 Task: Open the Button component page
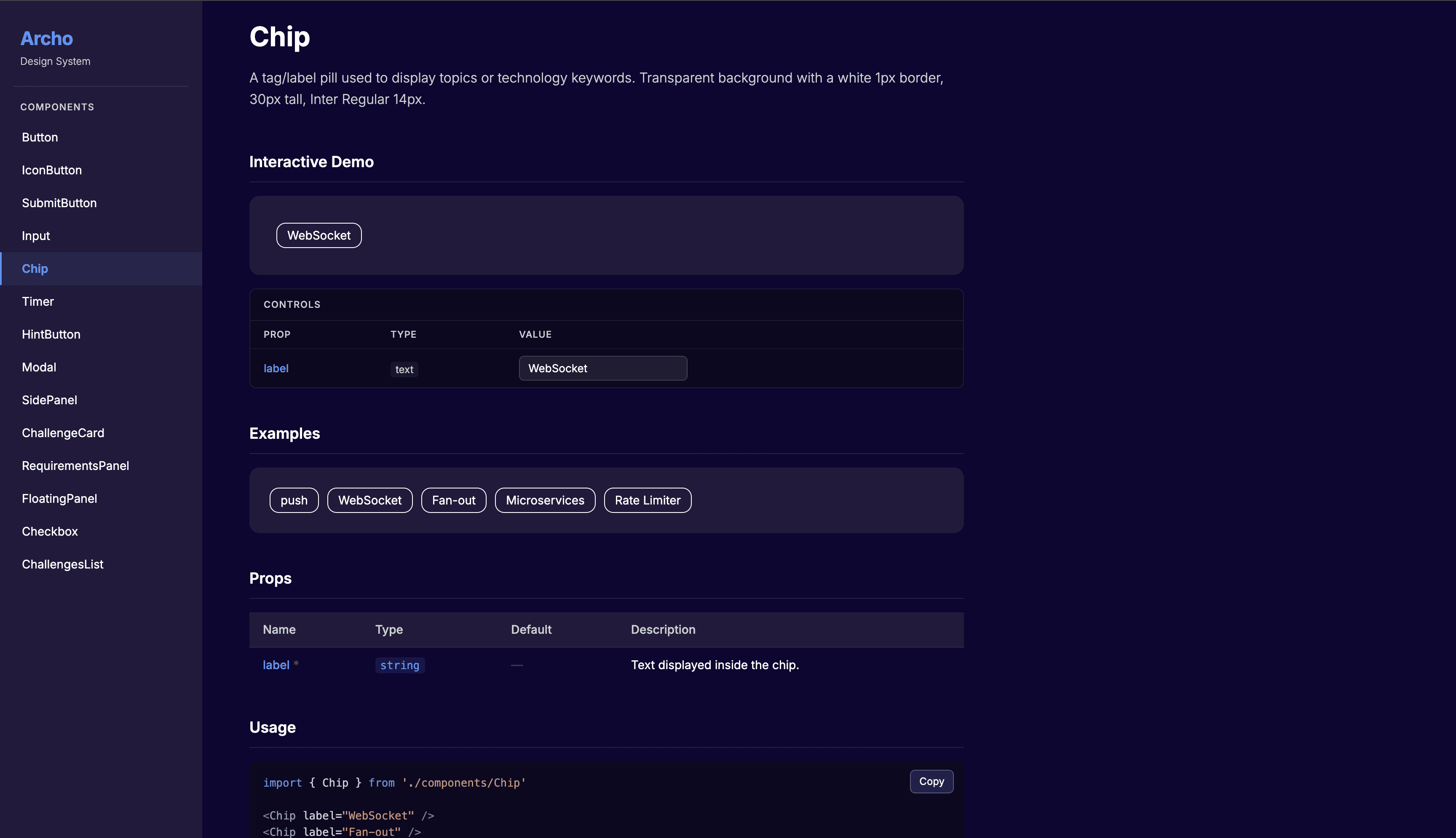pos(40,138)
